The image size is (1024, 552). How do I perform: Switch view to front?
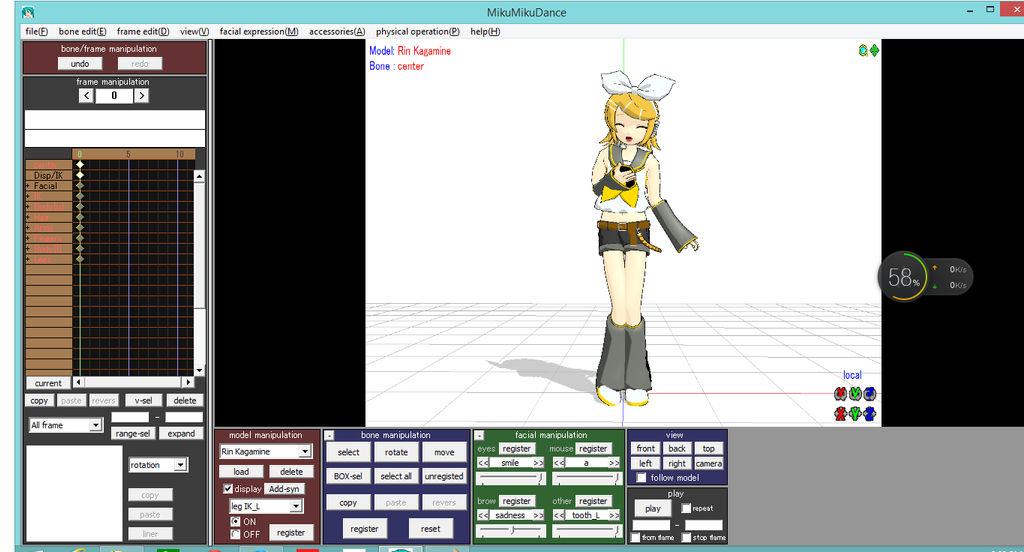(x=646, y=449)
